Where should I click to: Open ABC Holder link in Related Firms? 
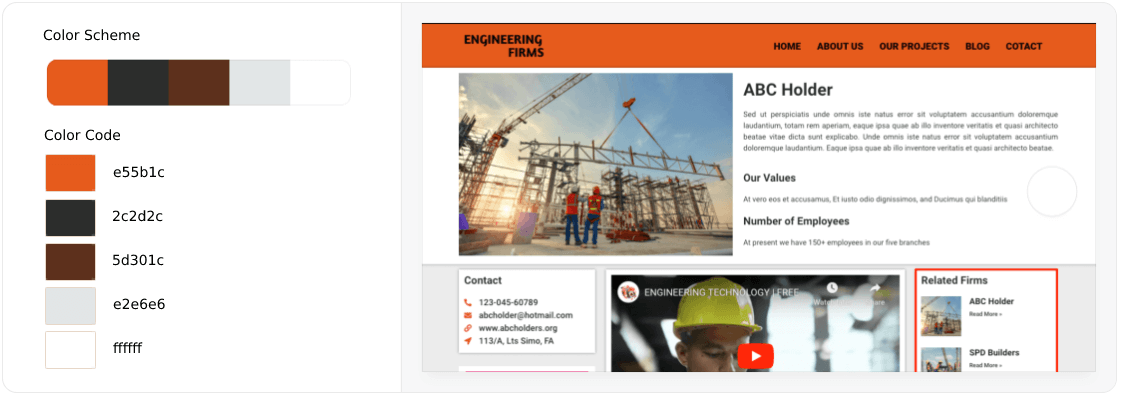[x=991, y=301]
